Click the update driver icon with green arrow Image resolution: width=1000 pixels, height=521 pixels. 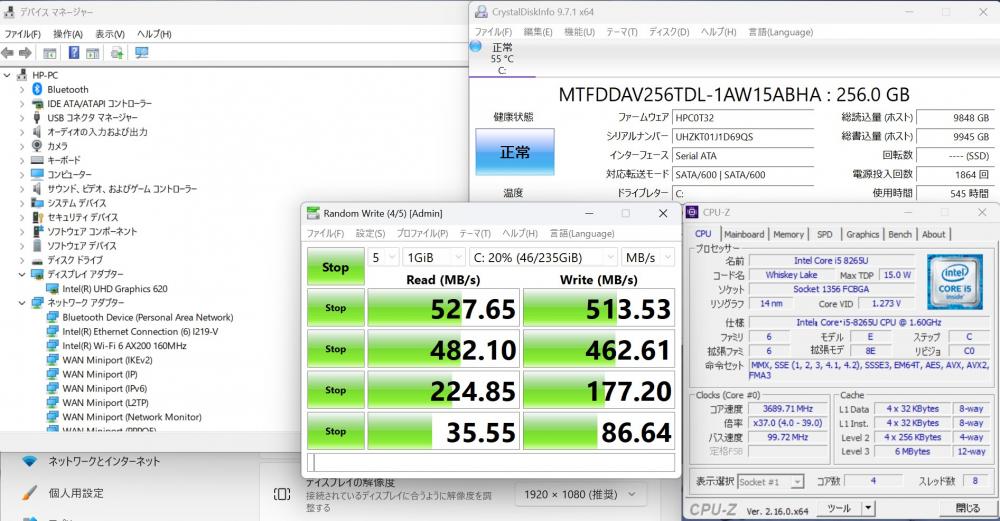point(117,53)
